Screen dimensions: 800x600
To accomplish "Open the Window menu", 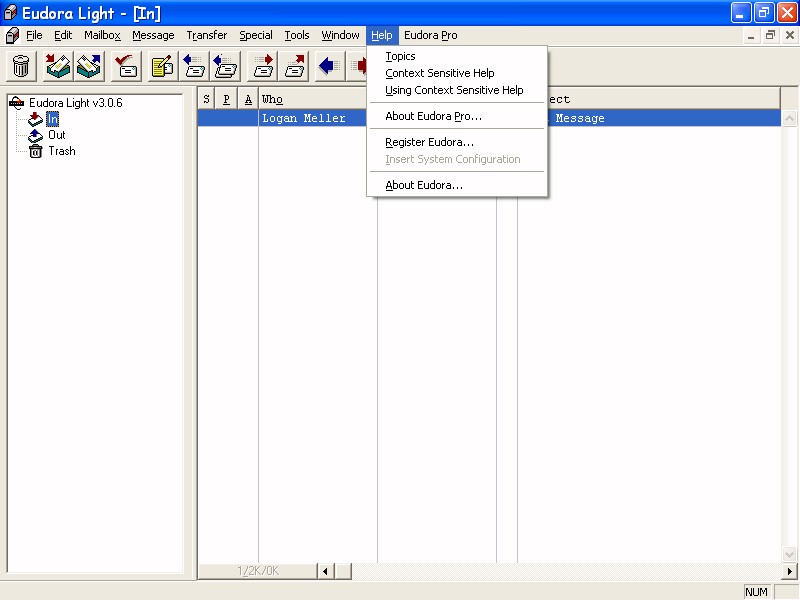I will pyautogui.click(x=340, y=35).
